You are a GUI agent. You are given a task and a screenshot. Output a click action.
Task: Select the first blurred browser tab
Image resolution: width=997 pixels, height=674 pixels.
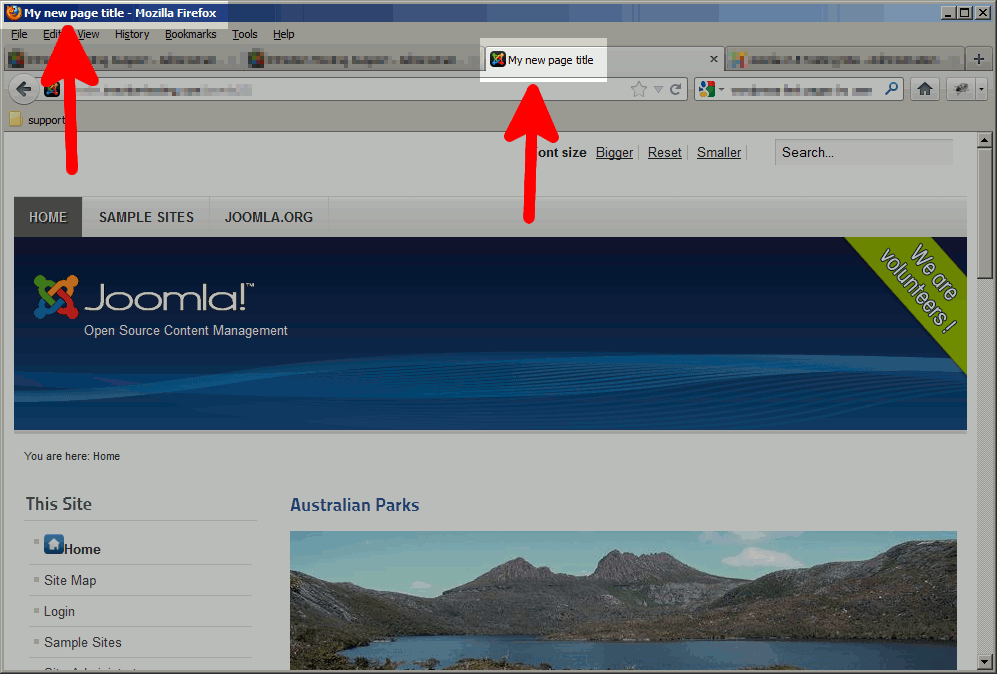[124, 60]
